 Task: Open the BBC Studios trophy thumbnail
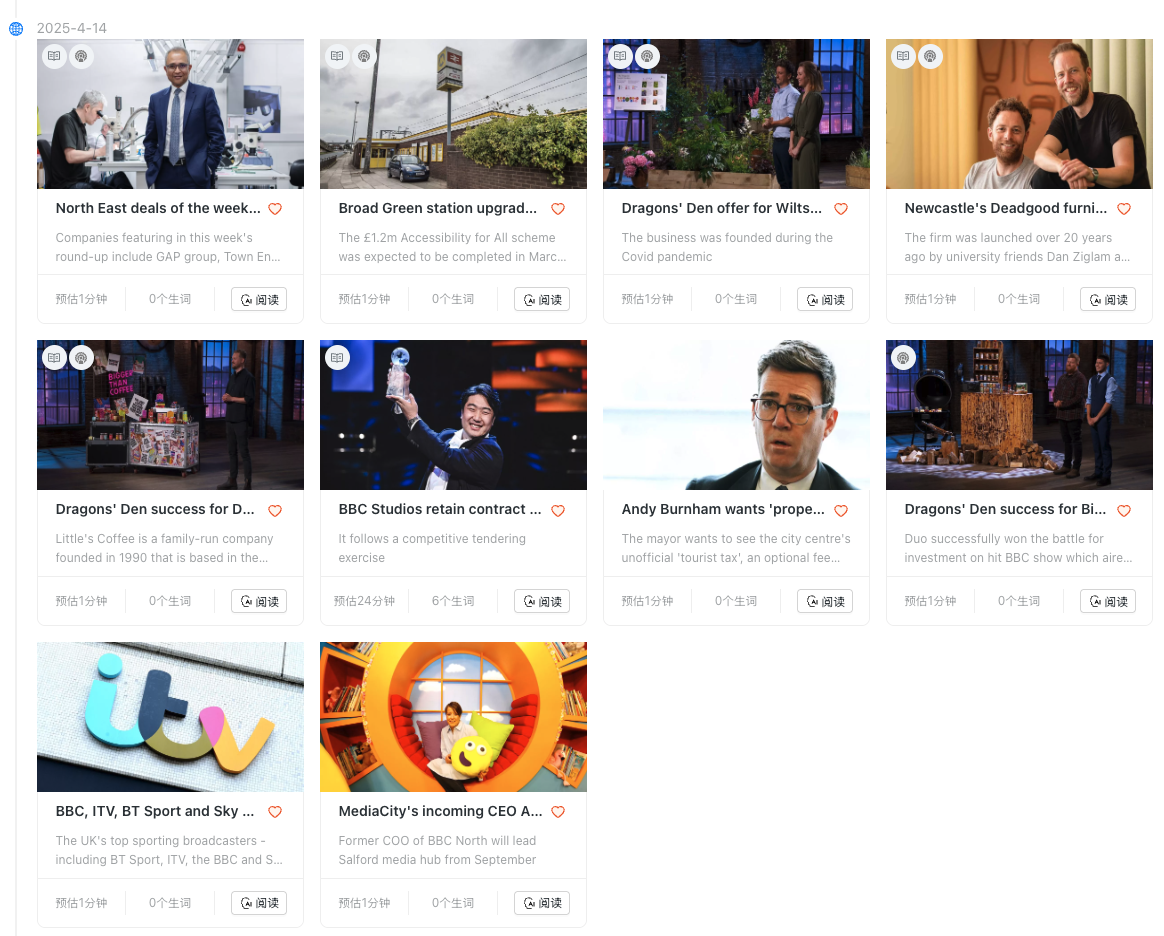453,416
